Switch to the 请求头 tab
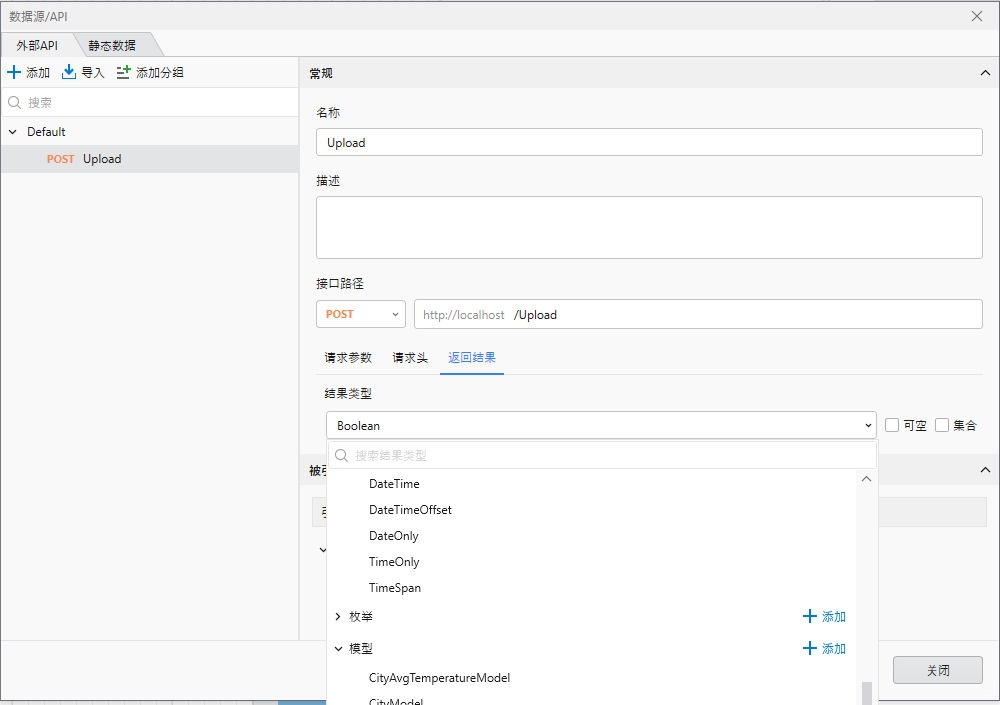This screenshot has width=1000, height=705. 410,358
